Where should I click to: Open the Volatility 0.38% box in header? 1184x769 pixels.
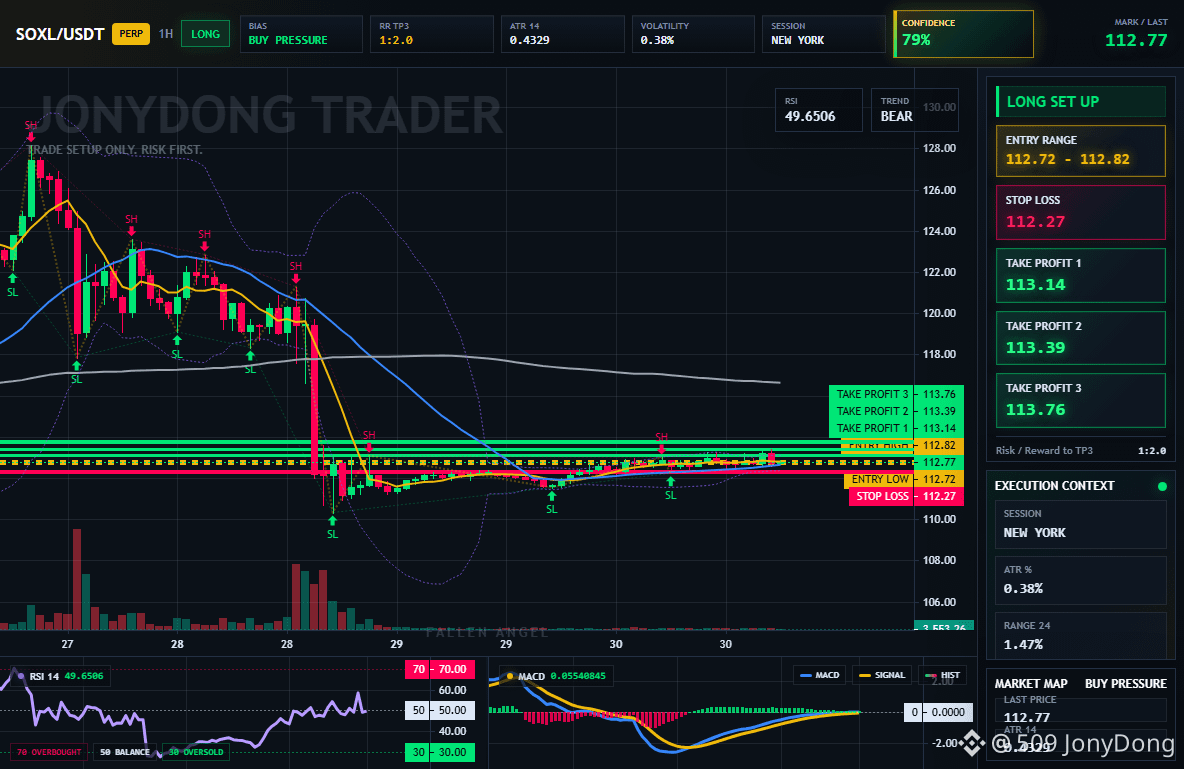pos(693,34)
